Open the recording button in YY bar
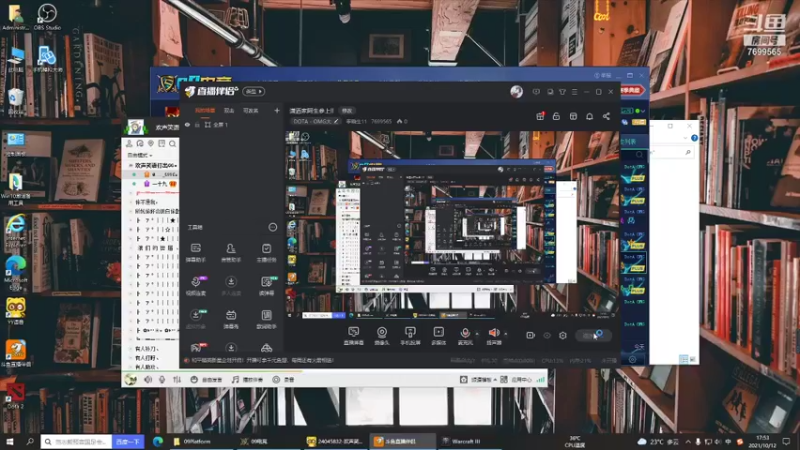This screenshot has height=450, width=800. coord(284,380)
